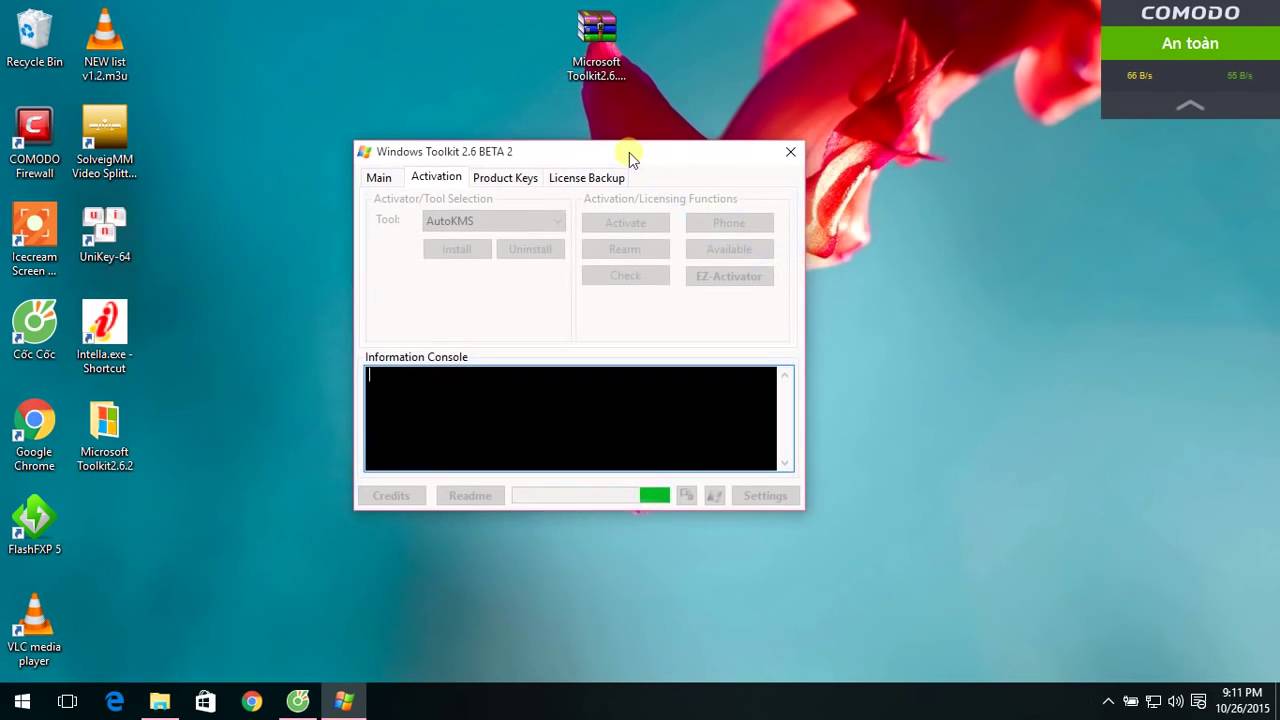Launch COMODO Firewall shortcut
Screen dimensions: 1280x720
coord(34,143)
